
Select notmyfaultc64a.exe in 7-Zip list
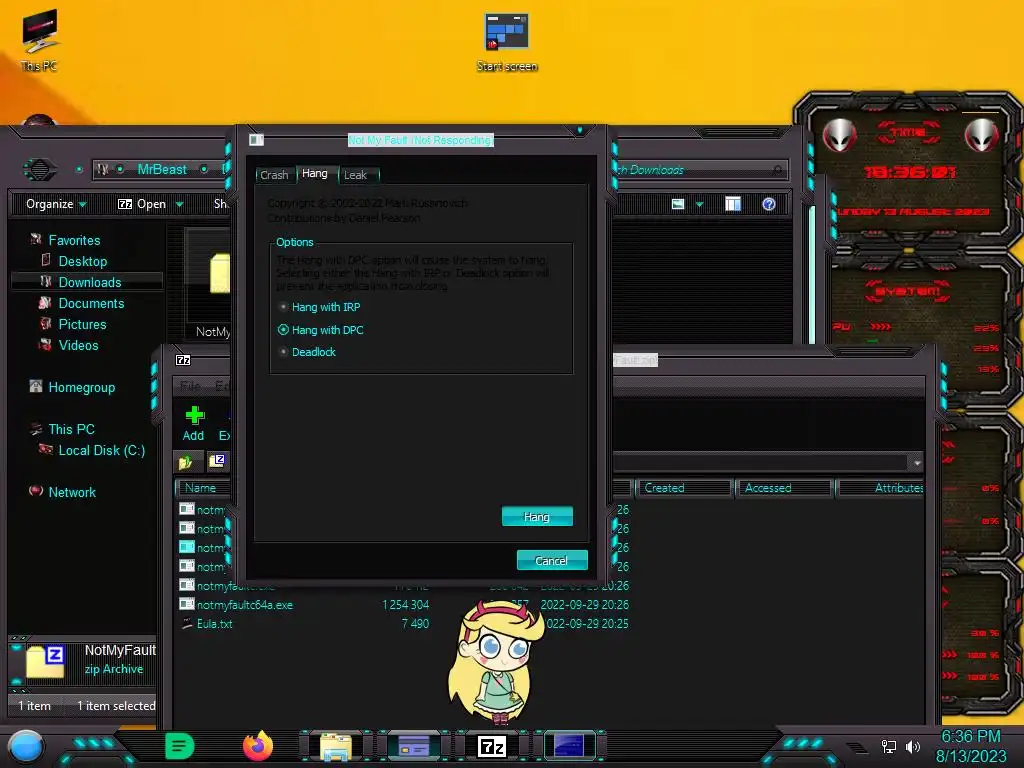[244, 605]
